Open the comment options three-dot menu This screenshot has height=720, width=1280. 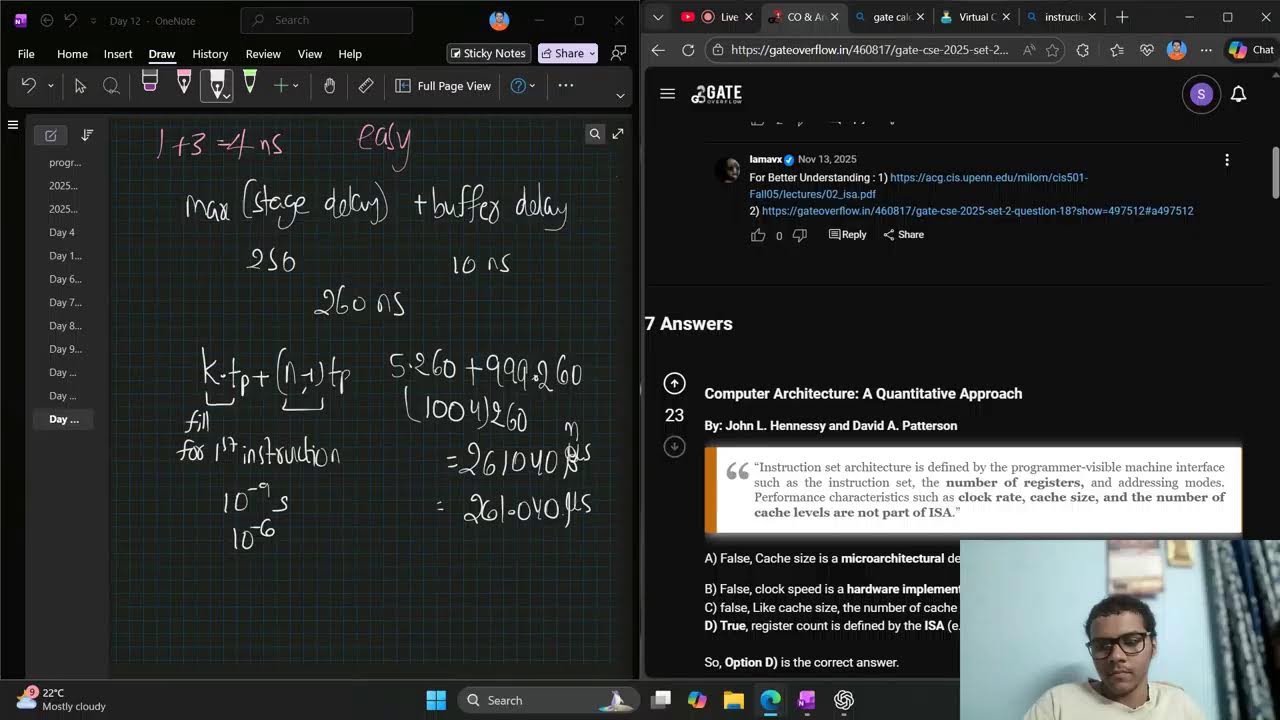1227,160
